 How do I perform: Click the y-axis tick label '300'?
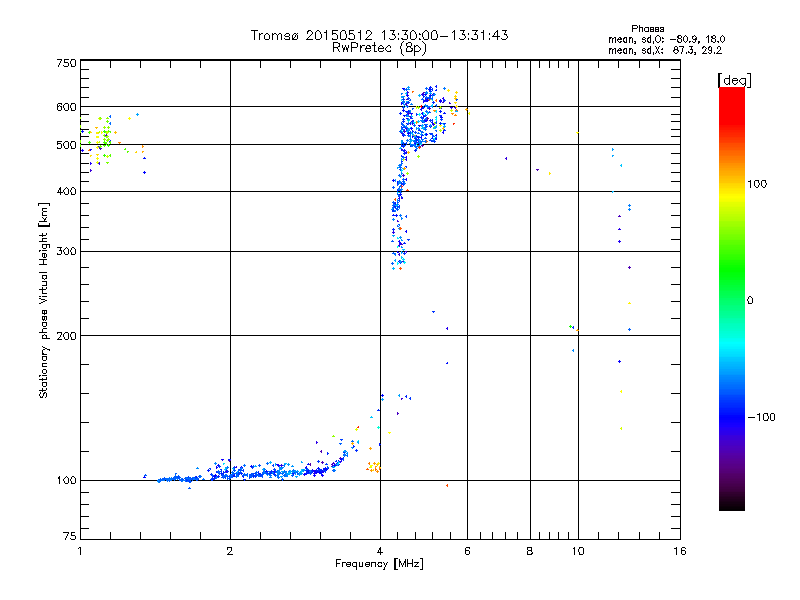coord(66,252)
